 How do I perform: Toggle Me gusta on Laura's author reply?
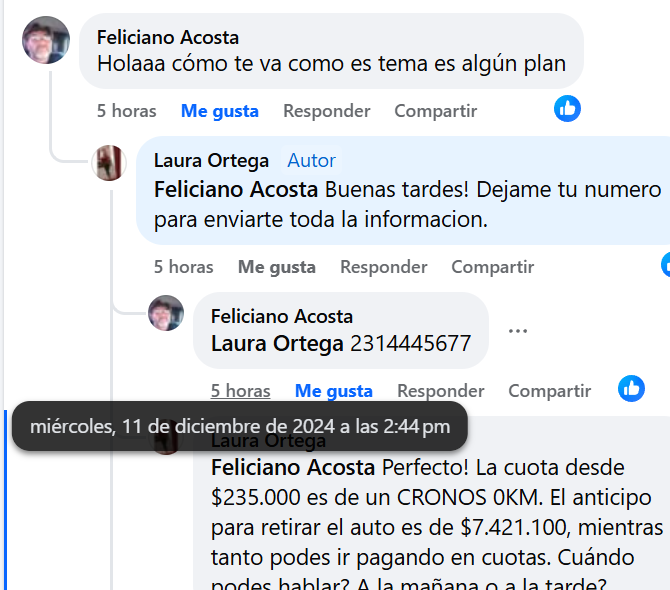point(276,267)
